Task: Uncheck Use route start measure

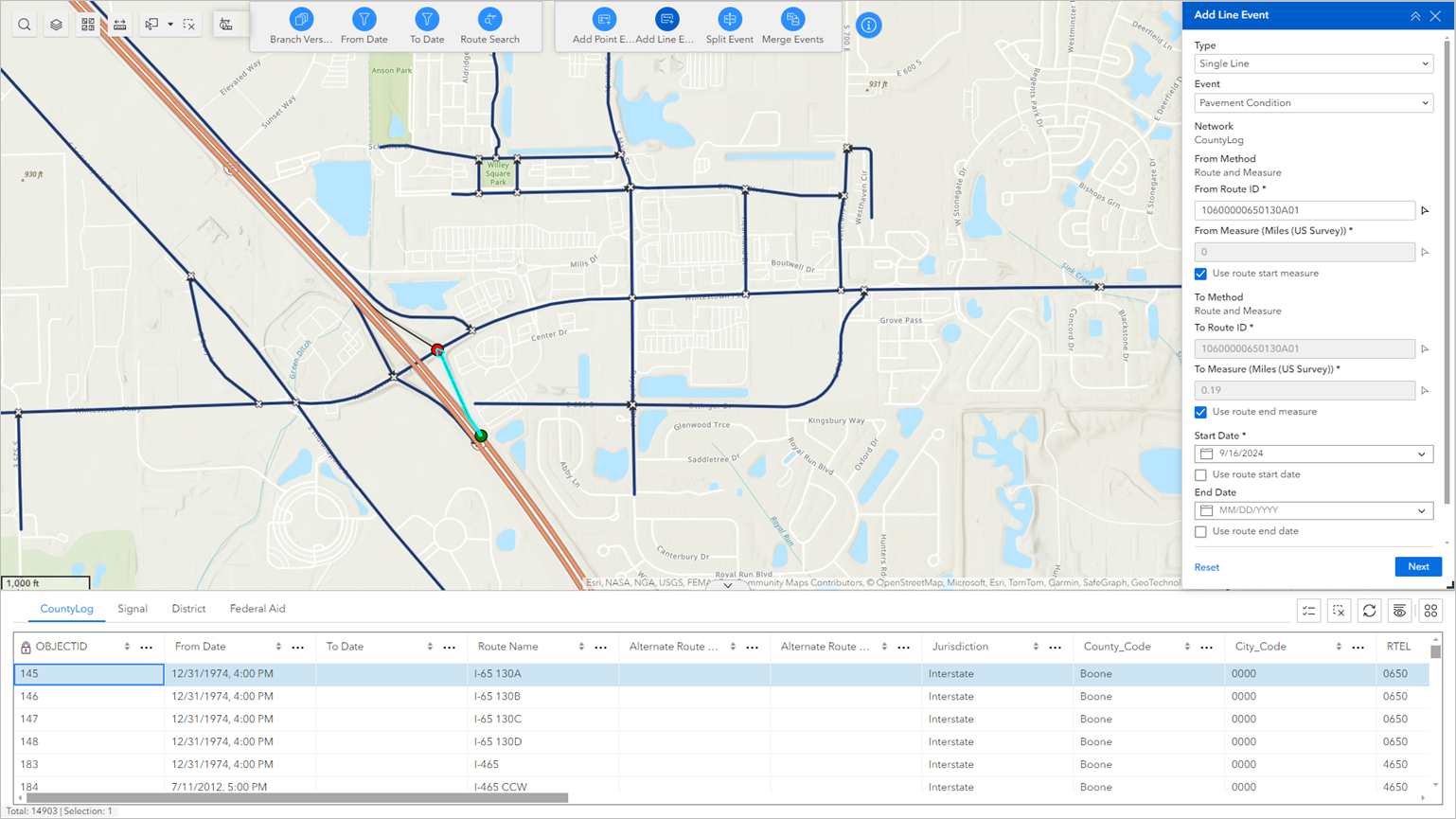Action: pos(1200,274)
